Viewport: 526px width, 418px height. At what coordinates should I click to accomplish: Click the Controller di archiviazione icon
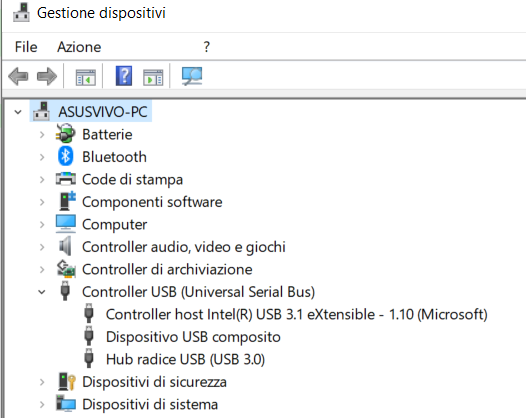coord(66,269)
